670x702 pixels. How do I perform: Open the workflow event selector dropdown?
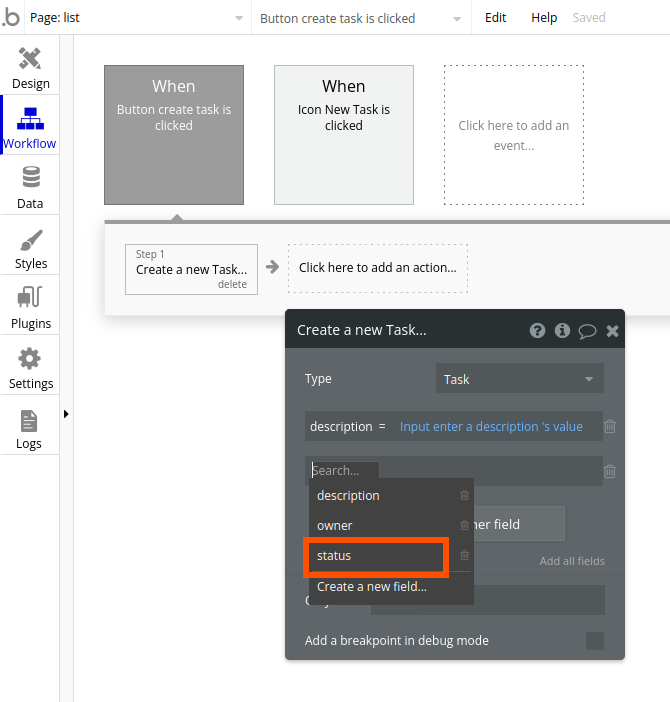(x=361, y=18)
